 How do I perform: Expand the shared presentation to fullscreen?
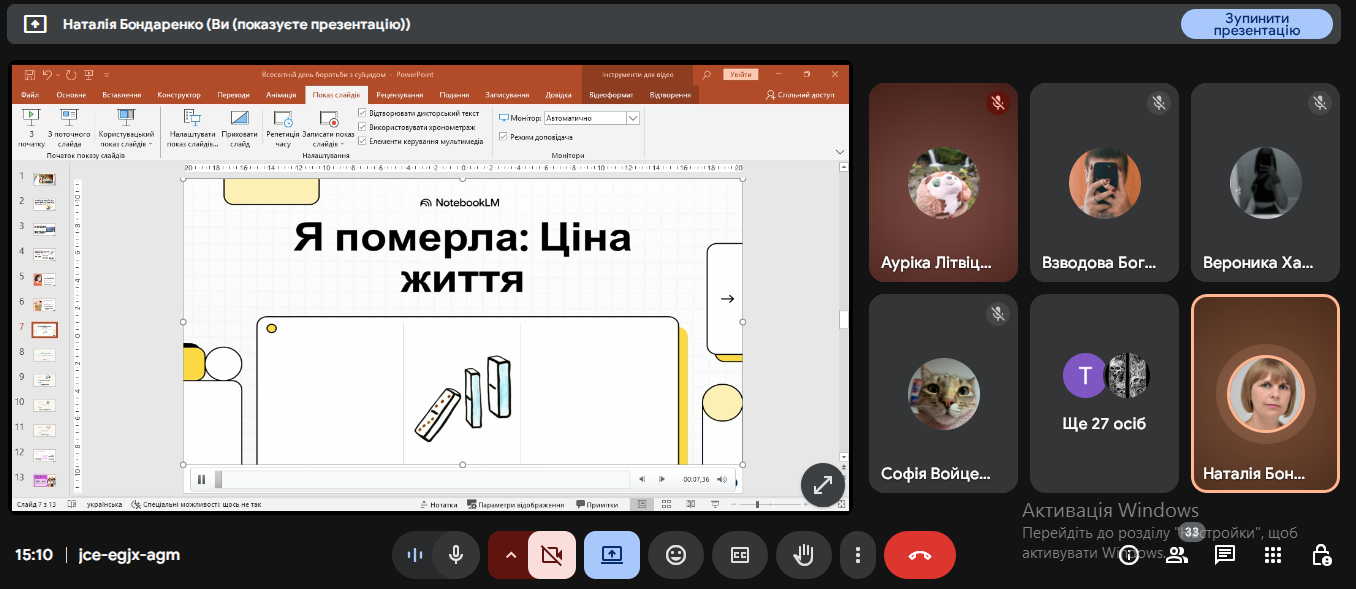pyautogui.click(x=823, y=485)
